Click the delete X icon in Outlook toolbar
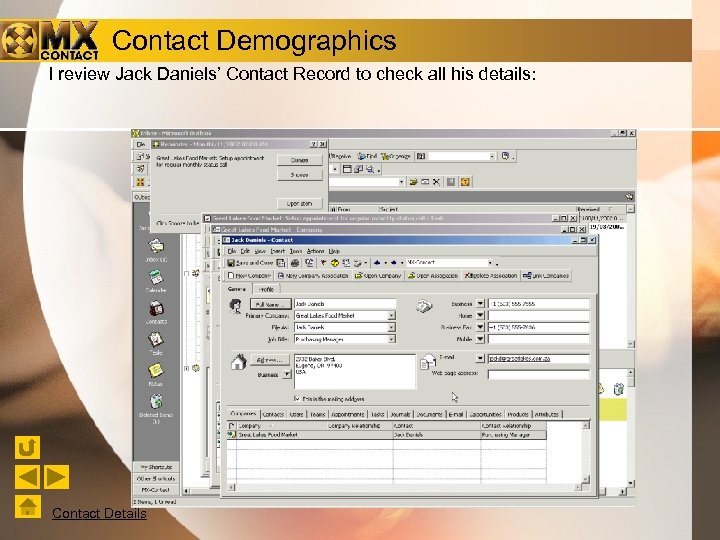The height and width of the screenshot is (540, 720). [436, 182]
